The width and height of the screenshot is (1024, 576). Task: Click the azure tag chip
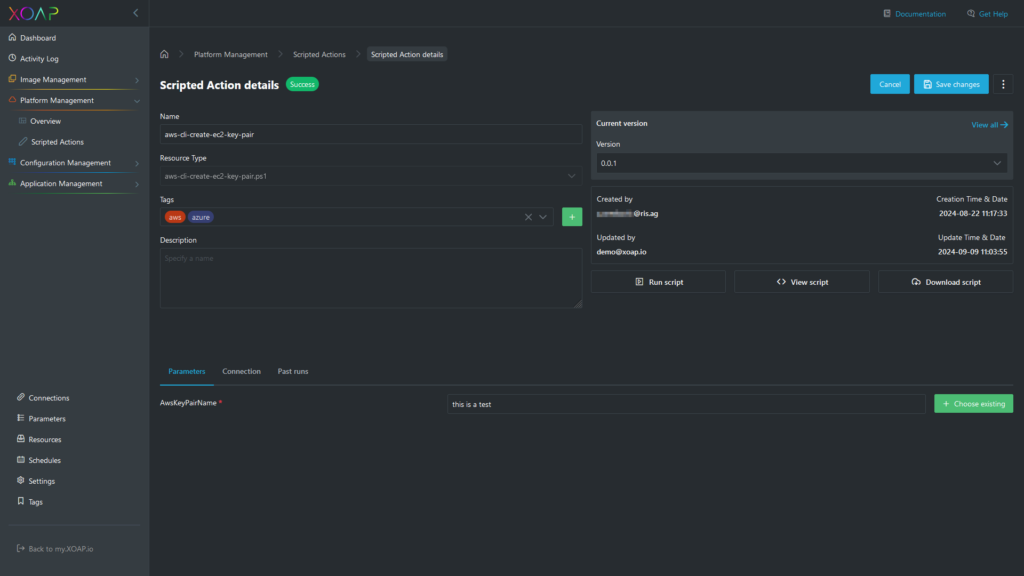click(x=200, y=217)
